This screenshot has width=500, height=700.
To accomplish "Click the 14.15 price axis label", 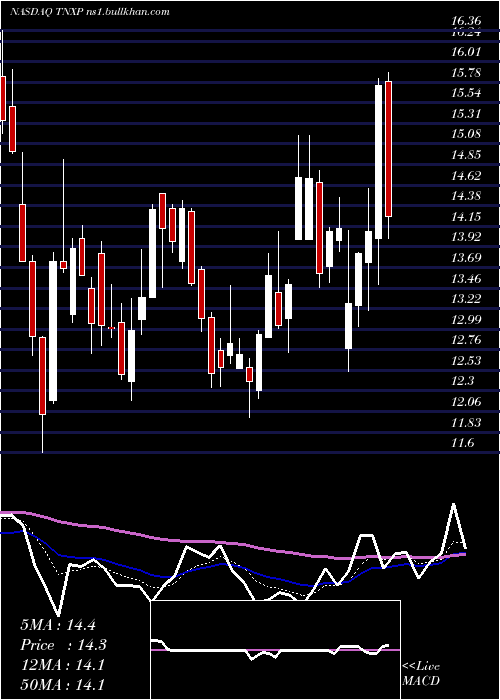I will click(466, 217).
